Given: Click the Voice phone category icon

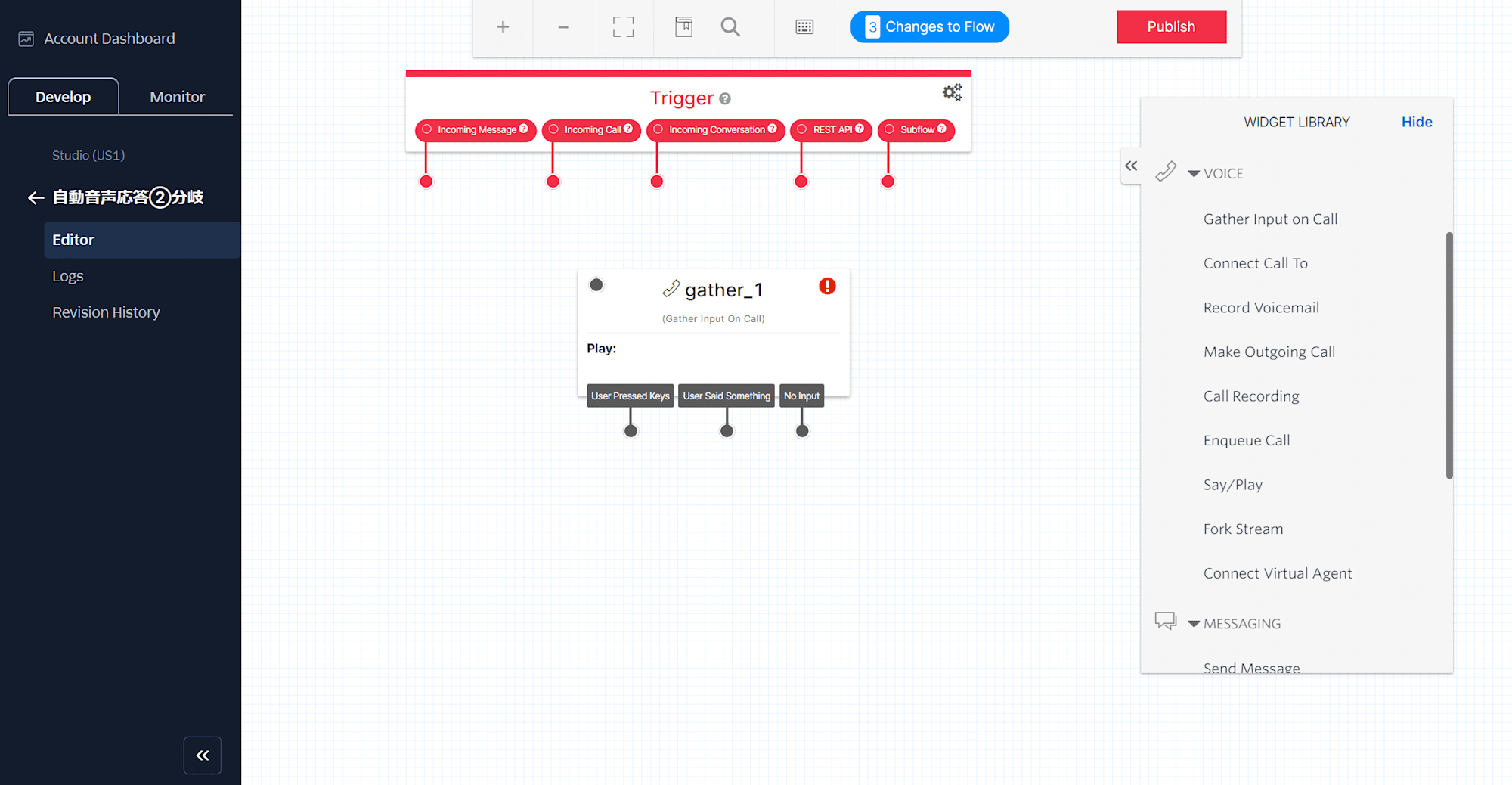Looking at the screenshot, I should point(1166,172).
